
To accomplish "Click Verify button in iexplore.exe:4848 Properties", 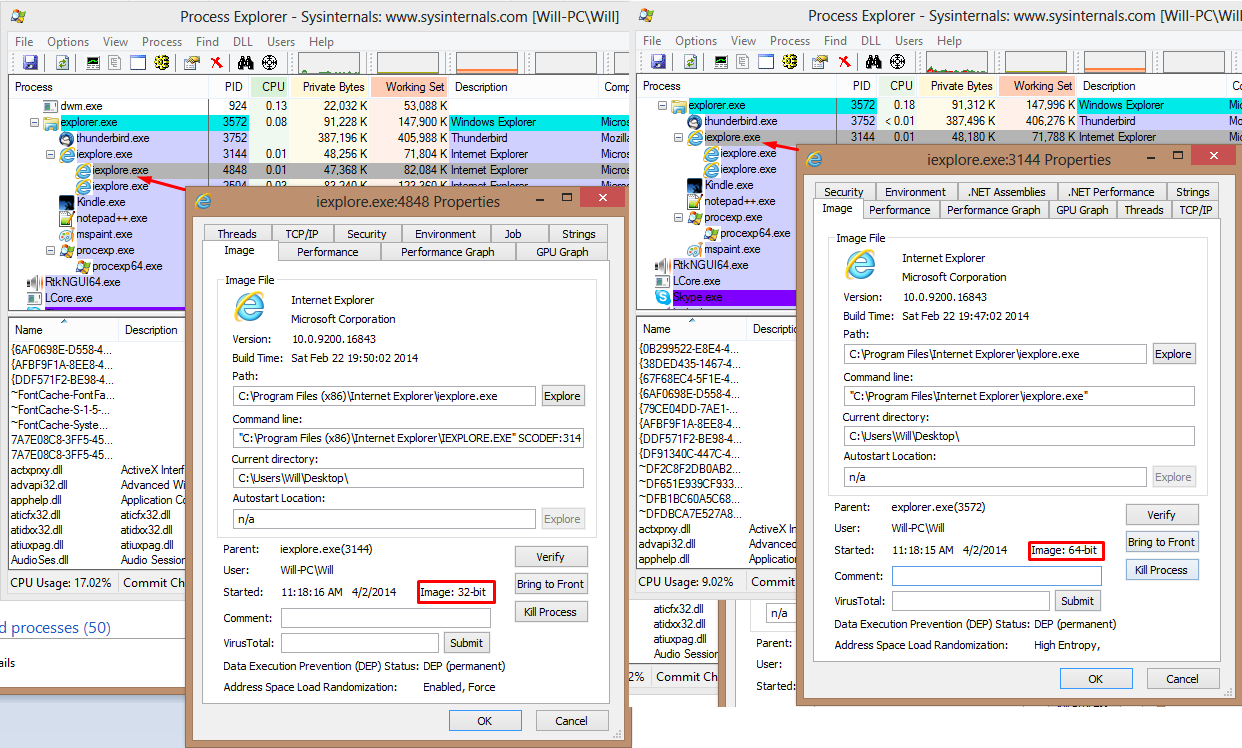I will click(x=551, y=557).
